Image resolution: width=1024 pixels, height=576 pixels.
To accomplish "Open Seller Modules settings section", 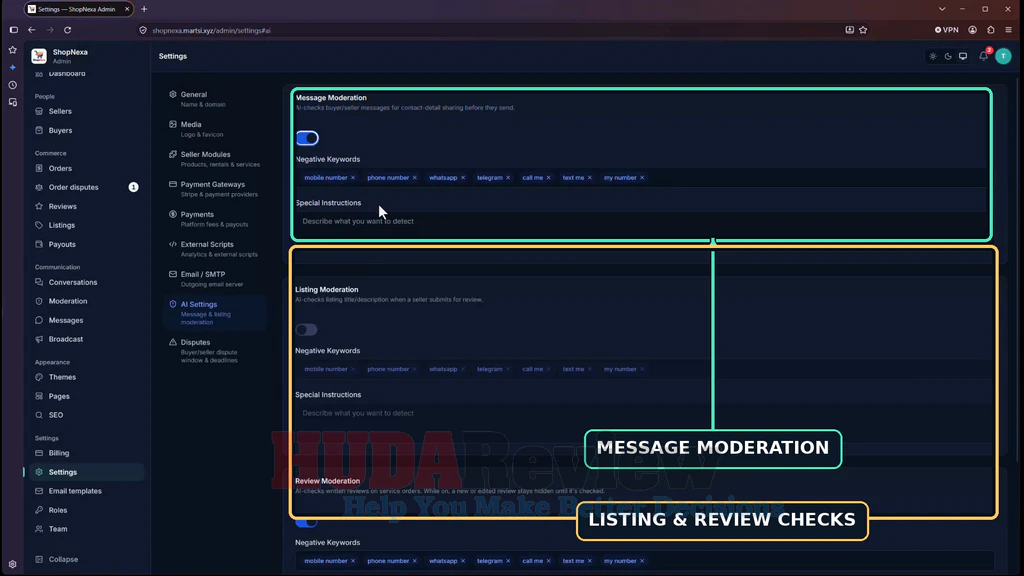I will pyautogui.click(x=216, y=159).
